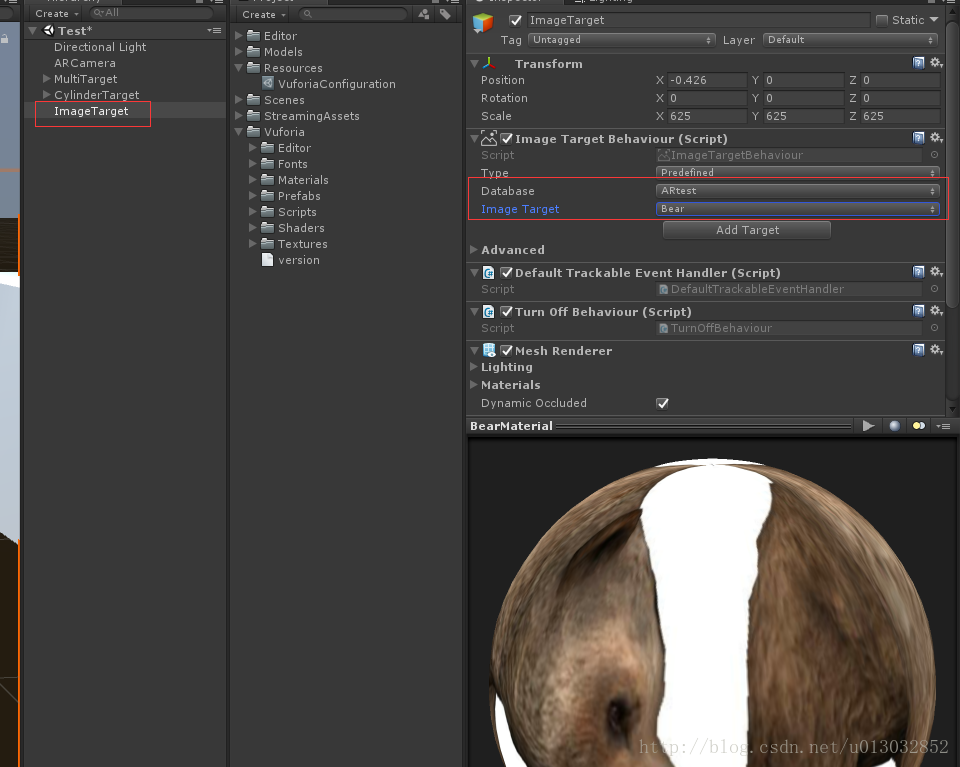The image size is (960, 767).
Task: Click the play button in the material preview
Action: coord(868,425)
